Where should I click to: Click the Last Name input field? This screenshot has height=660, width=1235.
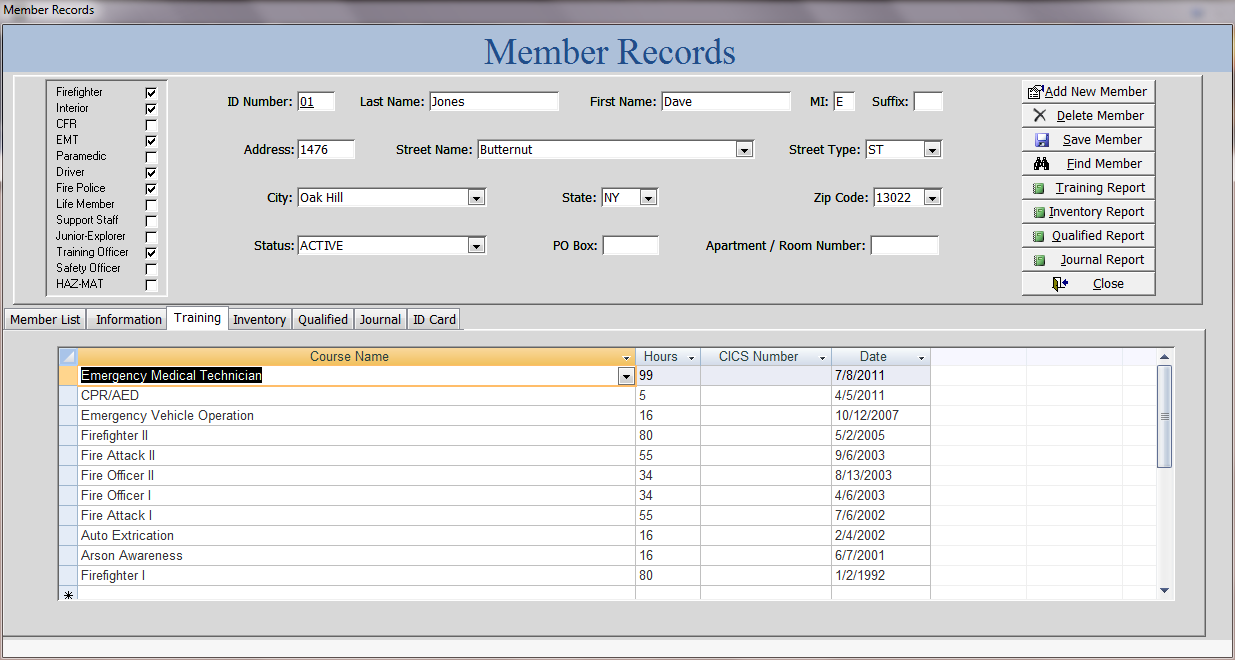pos(493,102)
